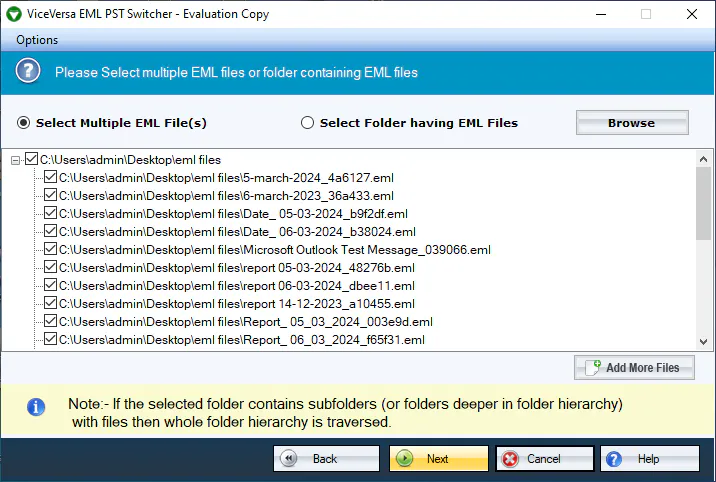Uncheck 6-march-2023_36a433.eml checkbox
The height and width of the screenshot is (482, 716).
coord(50,195)
